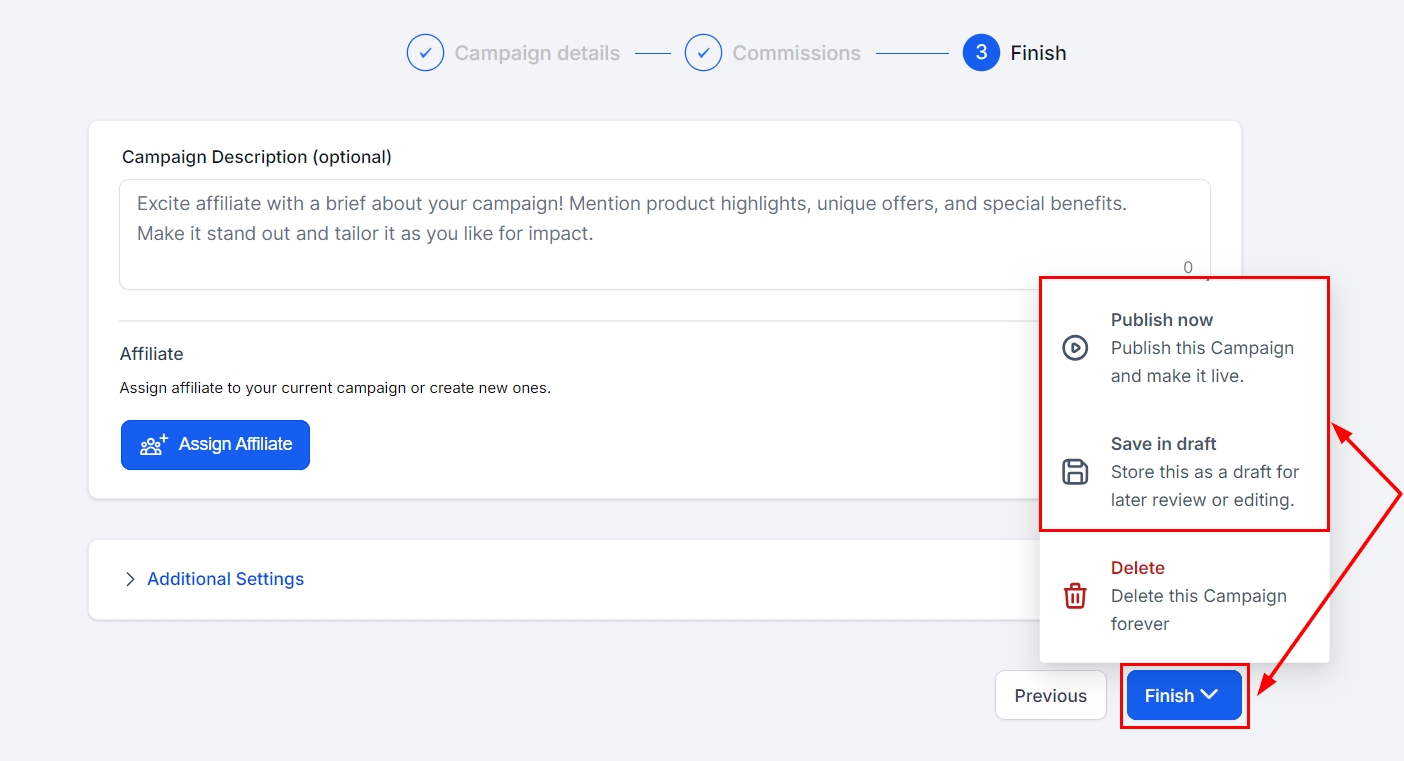Image resolution: width=1404 pixels, height=761 pixels.
Task: Click the add-users icon on Assign Affiliate
Action: coord(154,445)
